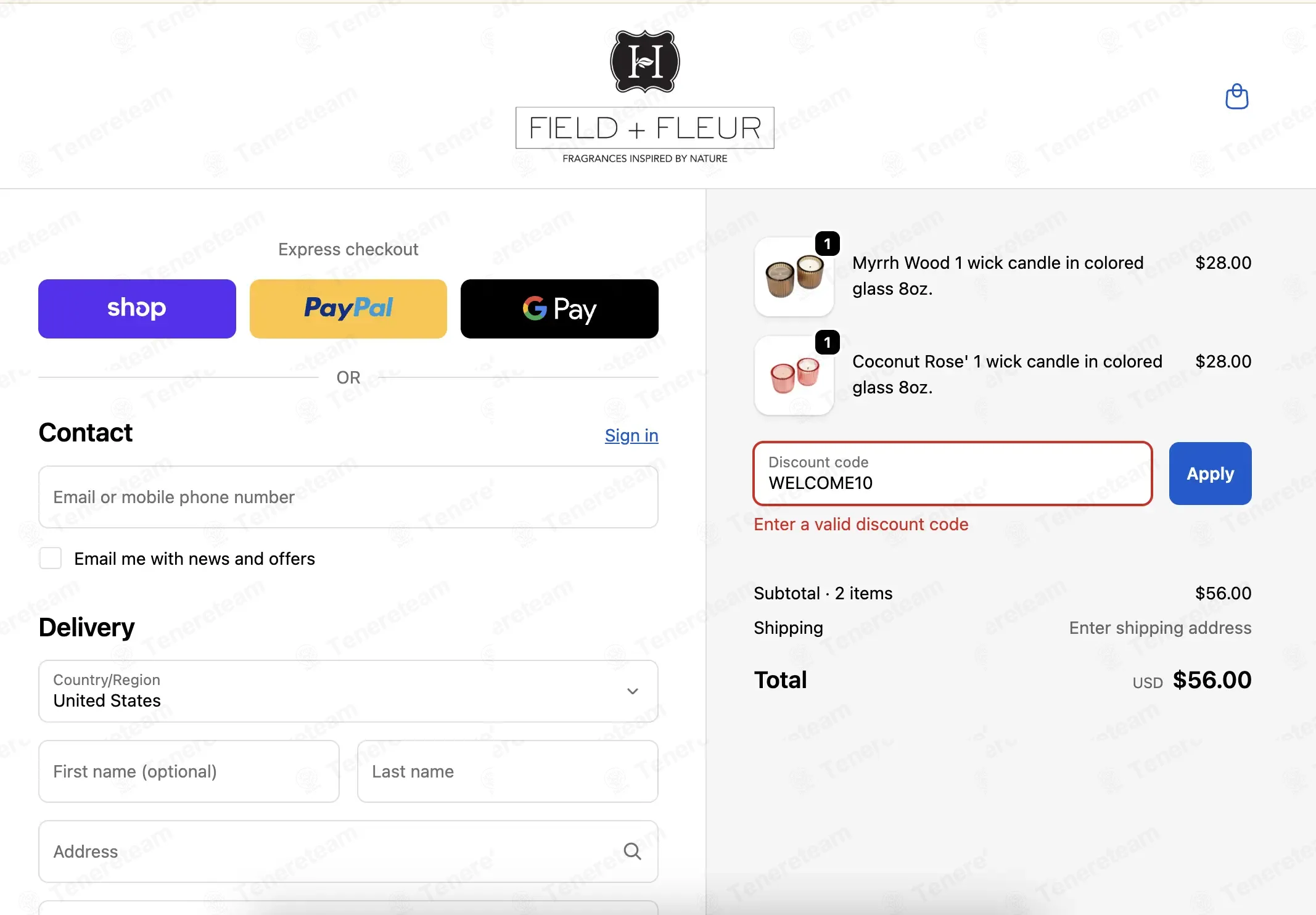Click the Delivery section heading
The width and height of the screenshot is (1316, 915).
[x=86, y=628]
